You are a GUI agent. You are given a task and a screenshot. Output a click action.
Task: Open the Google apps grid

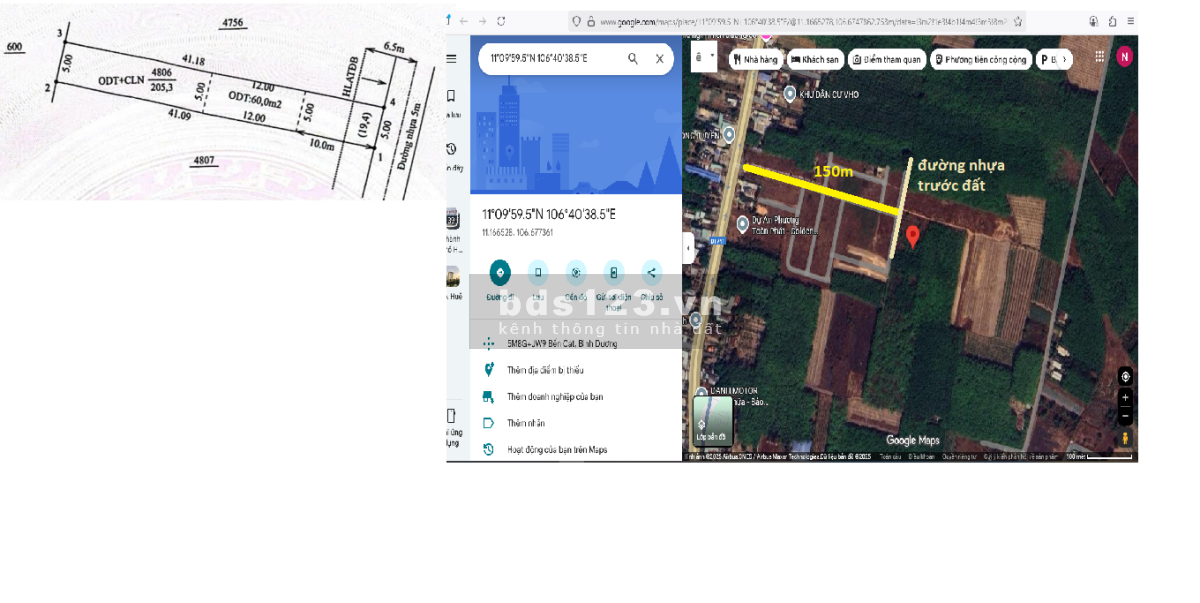(x=1100, y=57)
